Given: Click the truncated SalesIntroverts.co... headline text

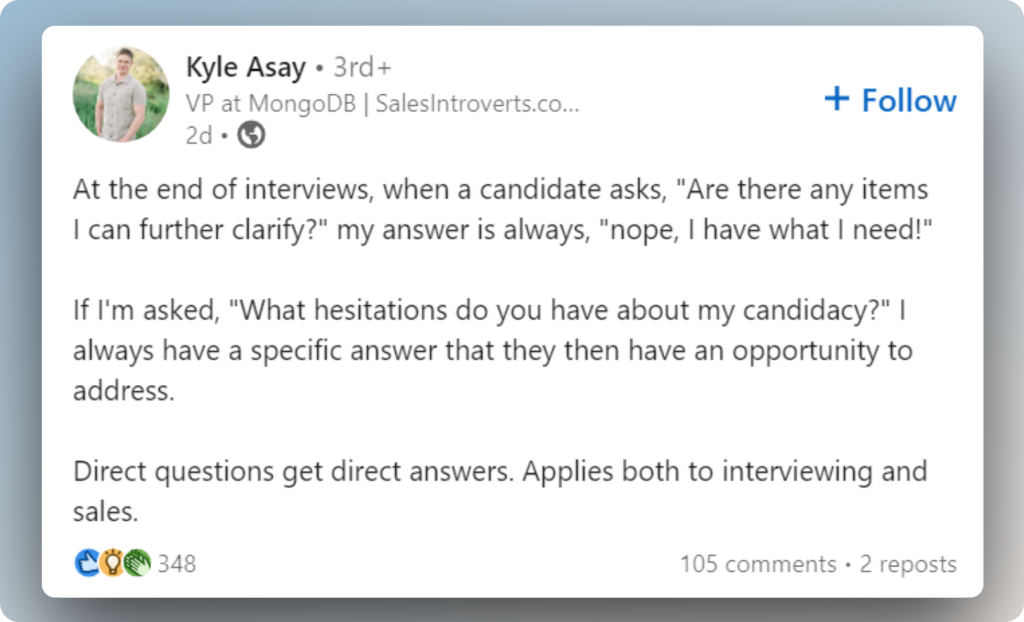Looking at the screenshot, I should [477, 103].
